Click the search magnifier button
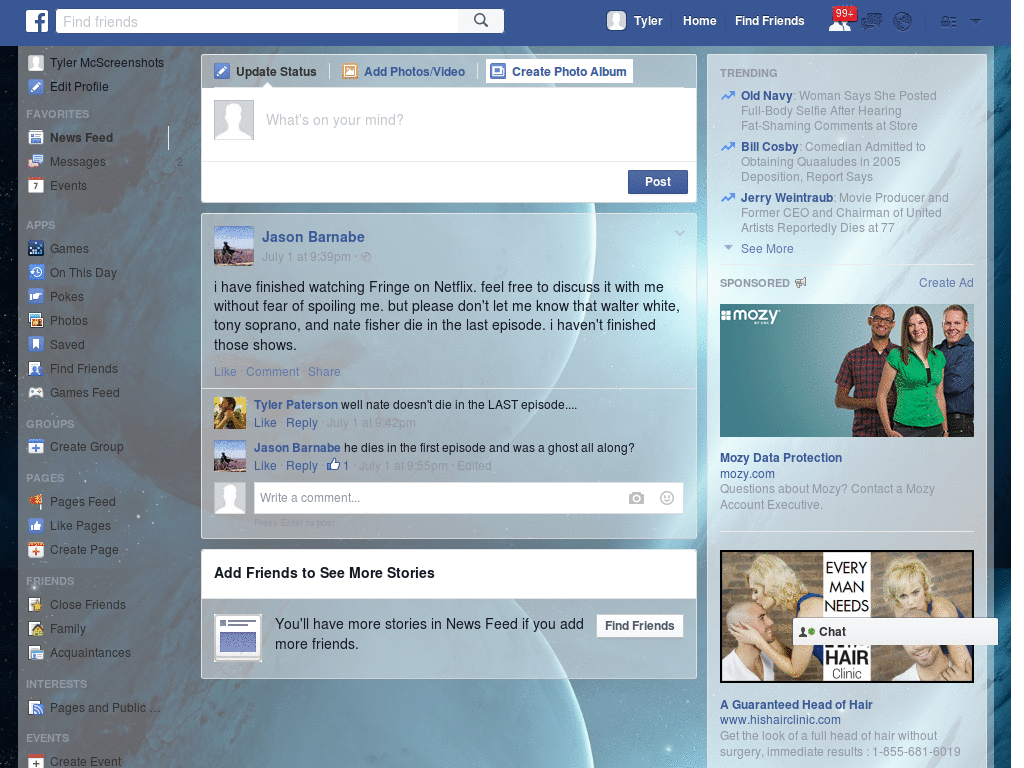This screenshot has height=768, width=1024. [481, 21]
